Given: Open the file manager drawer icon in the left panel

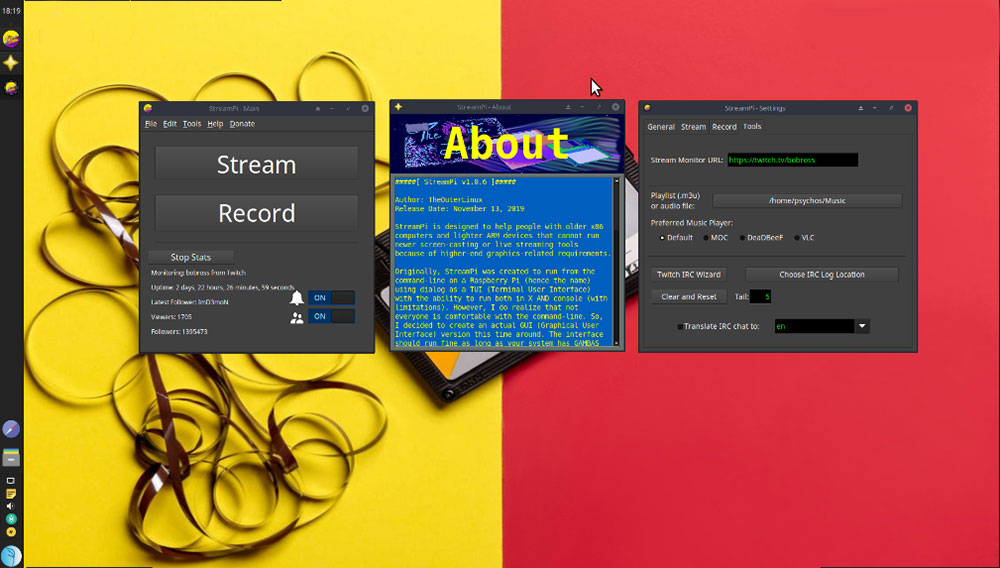Looking at the screenshot, I should [x=11, y=456].
